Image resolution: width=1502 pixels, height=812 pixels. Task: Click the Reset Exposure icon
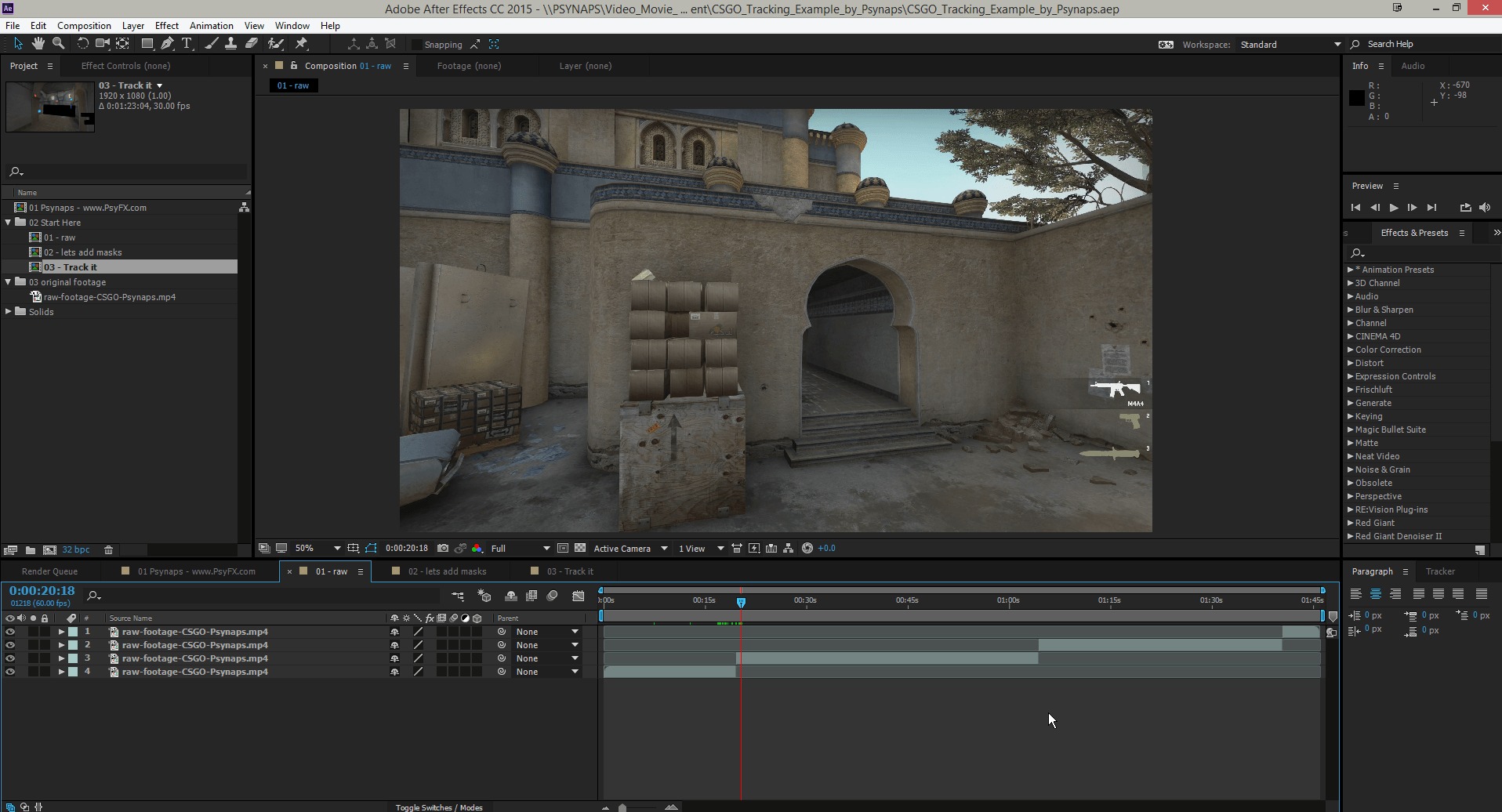[807, 549]
